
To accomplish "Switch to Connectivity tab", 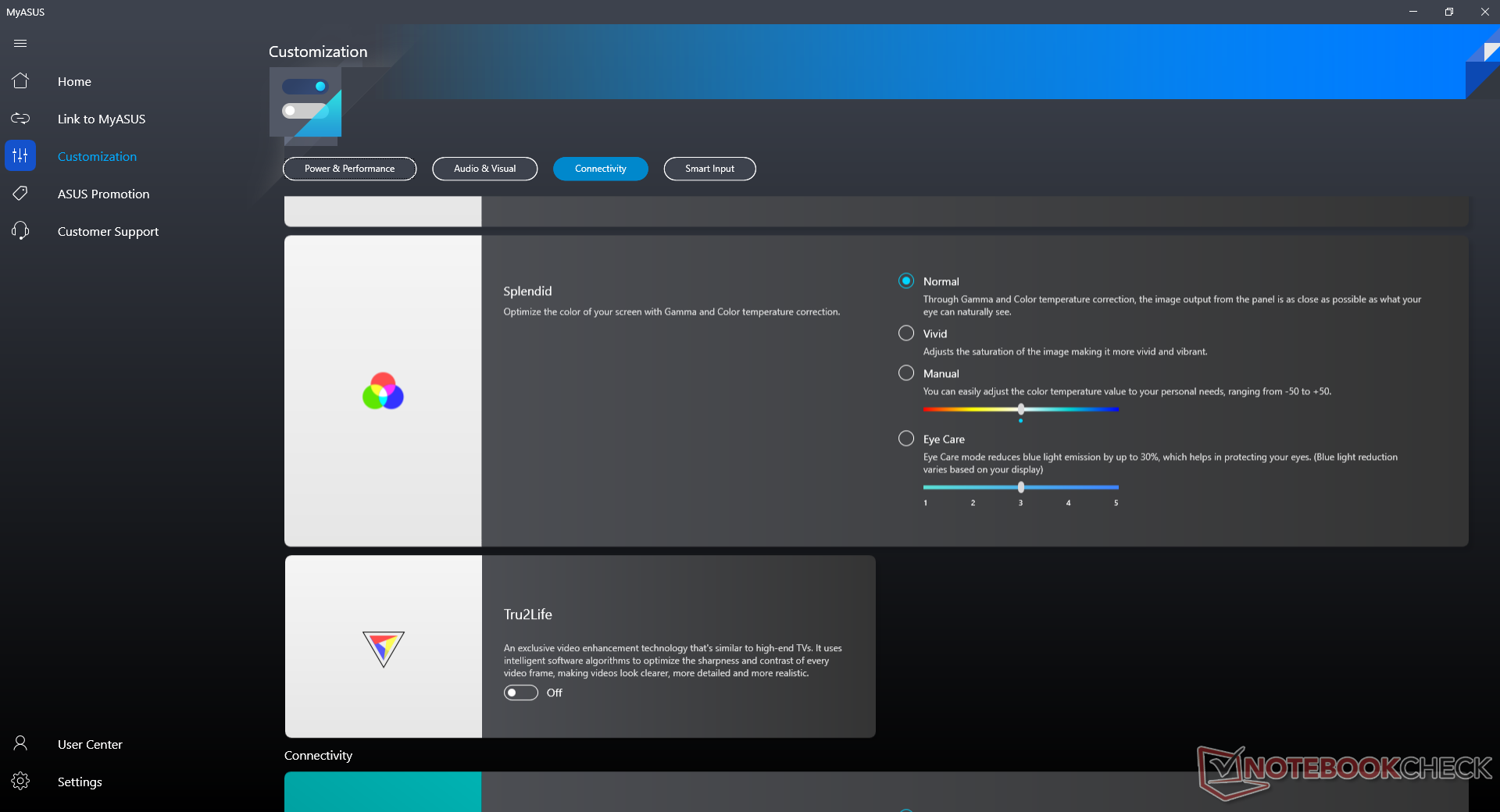I will click(601, 169).
